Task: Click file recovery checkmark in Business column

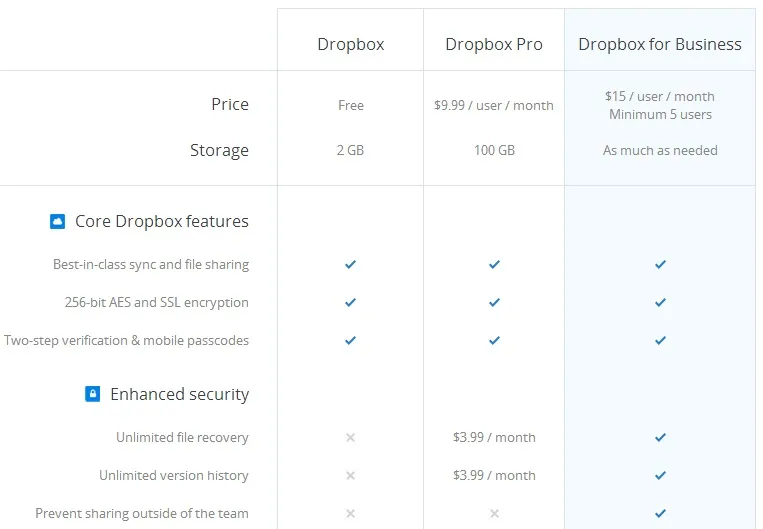Action: point(660,438)
